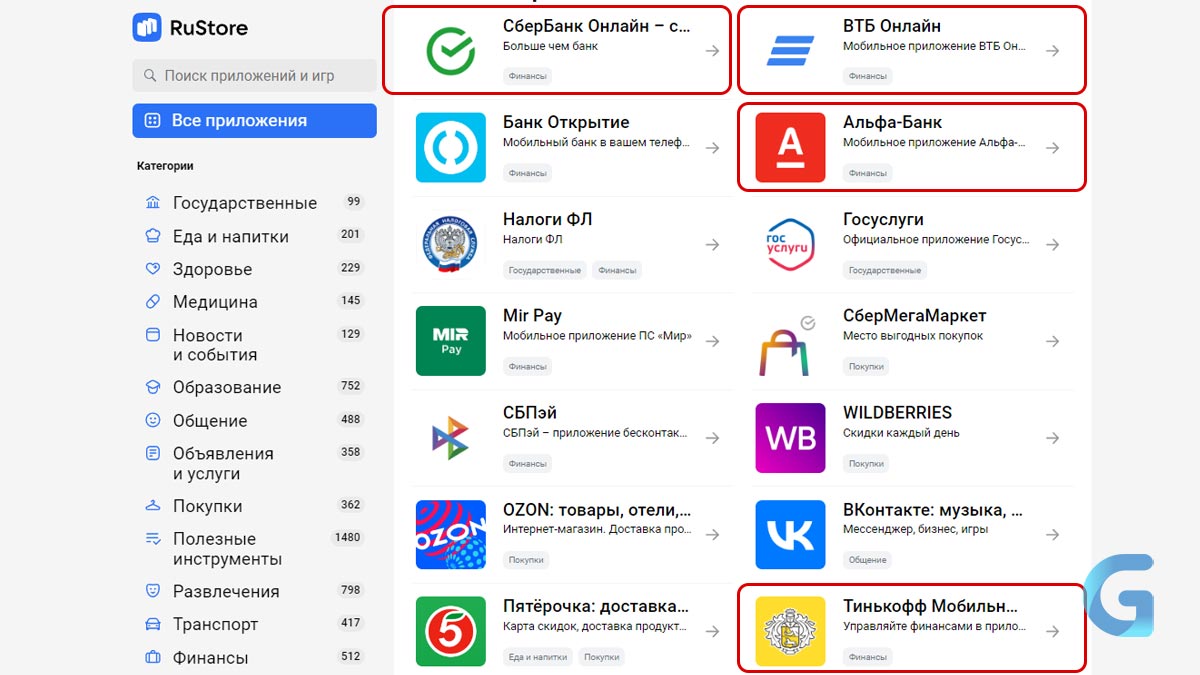
Task: Click description 'Место выгодных покупок'
Action: (x=913, y=336)
